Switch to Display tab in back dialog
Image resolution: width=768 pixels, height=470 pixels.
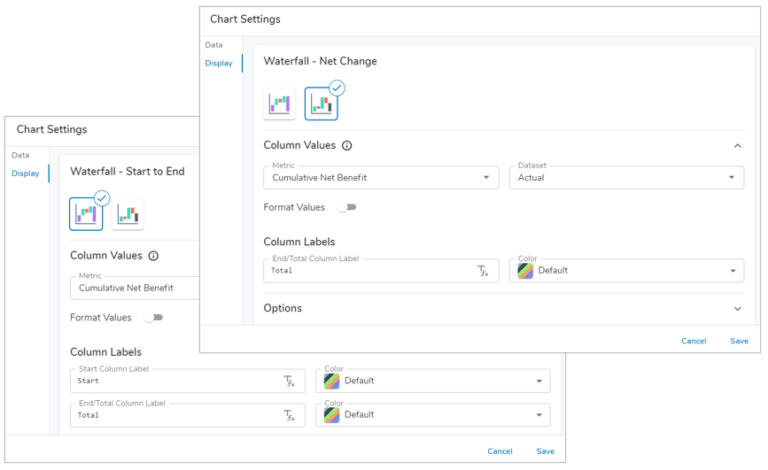25,173
